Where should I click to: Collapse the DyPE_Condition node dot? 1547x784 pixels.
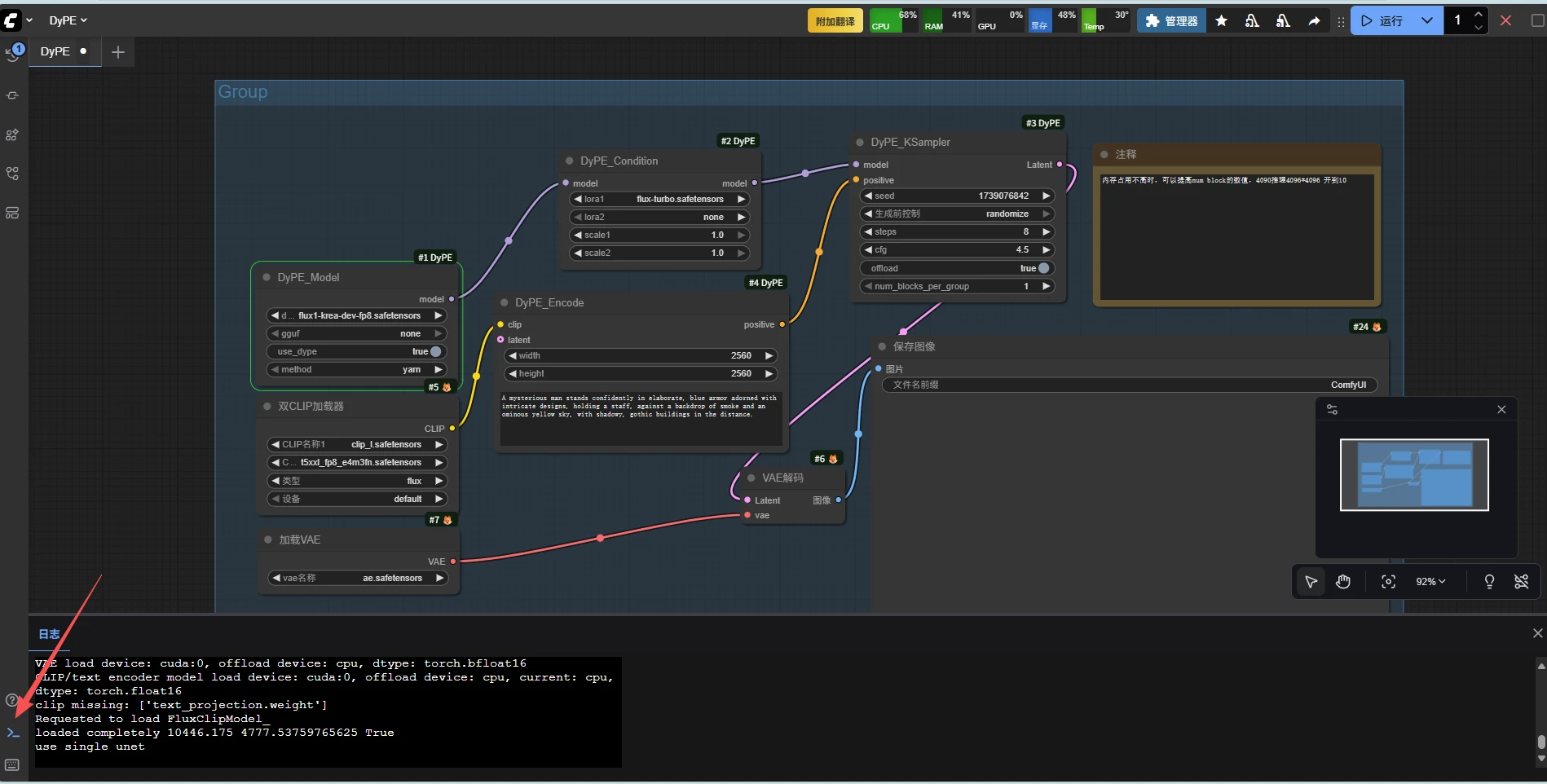point(570,161)
